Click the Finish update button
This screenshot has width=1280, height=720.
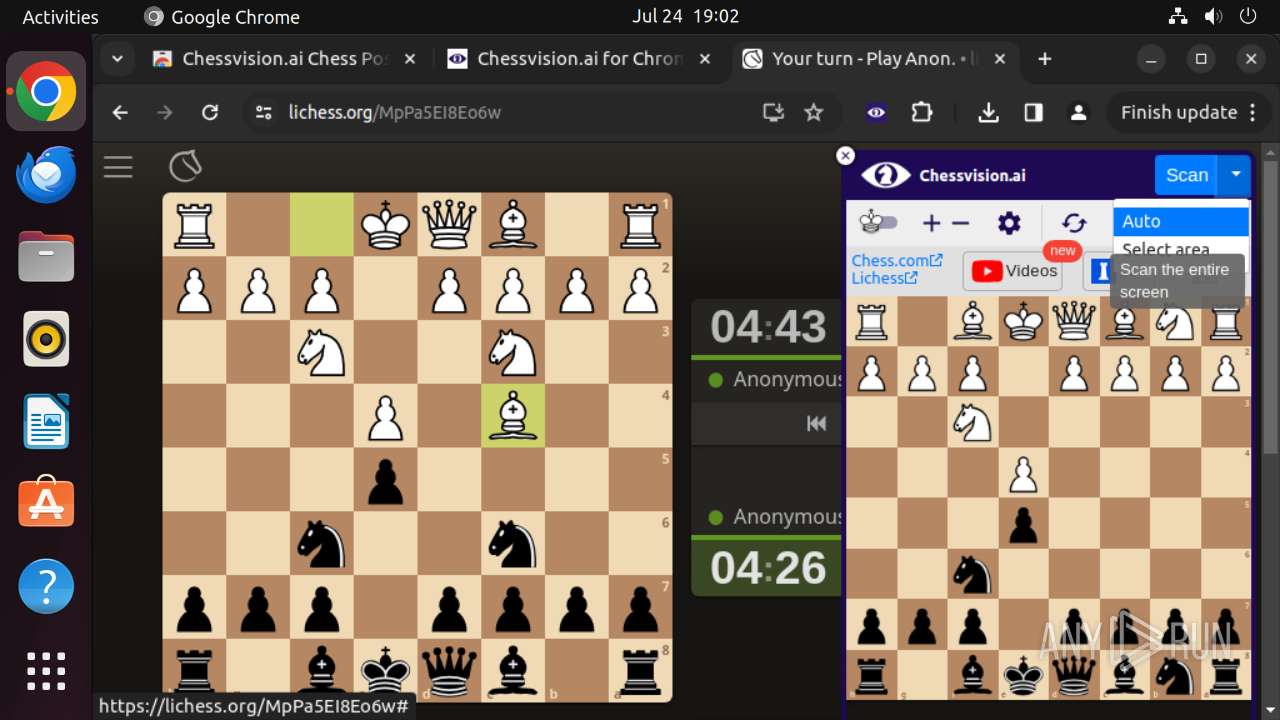tap(1178, 113)
